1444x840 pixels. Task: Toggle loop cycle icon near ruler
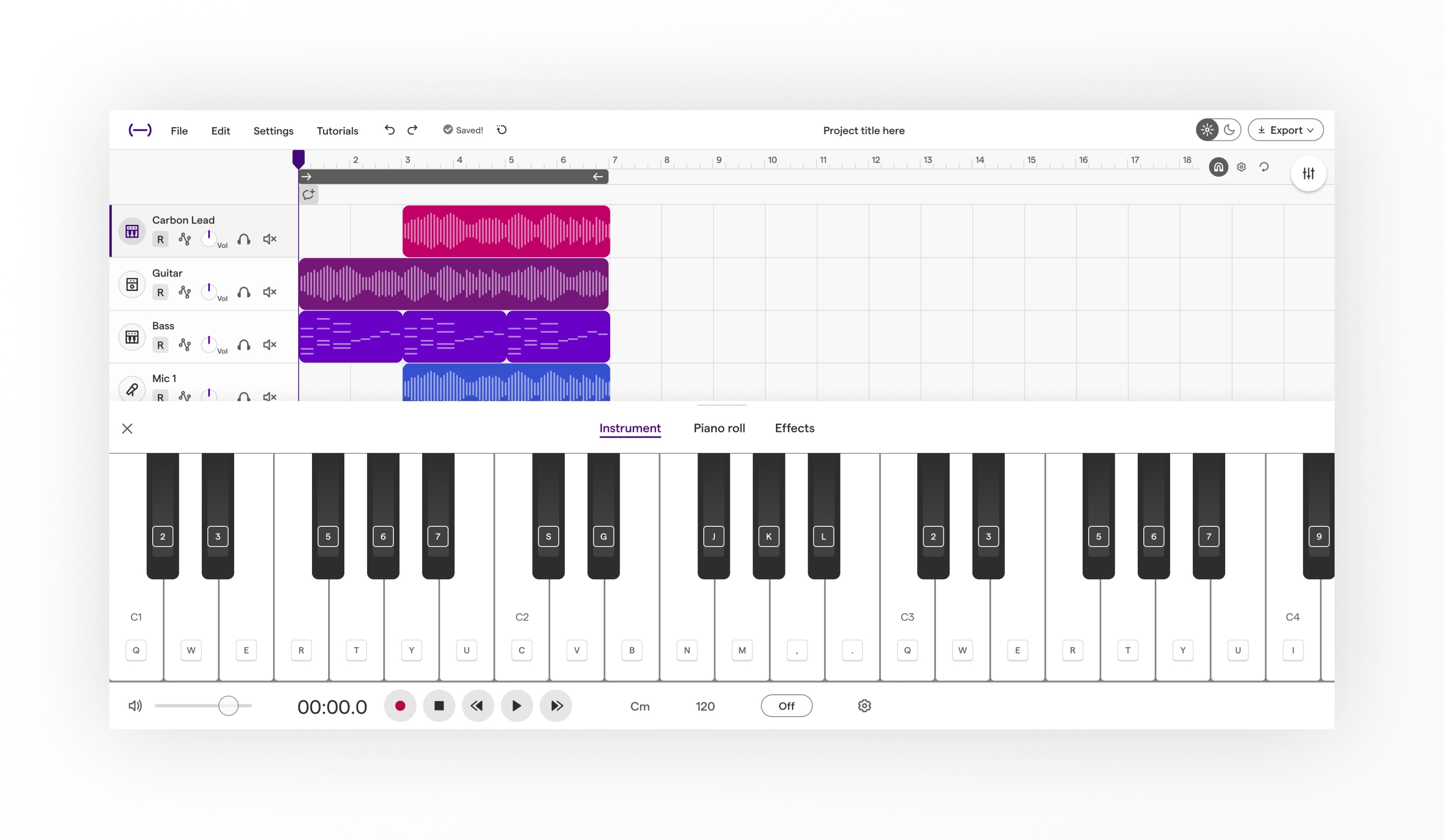1264,167
